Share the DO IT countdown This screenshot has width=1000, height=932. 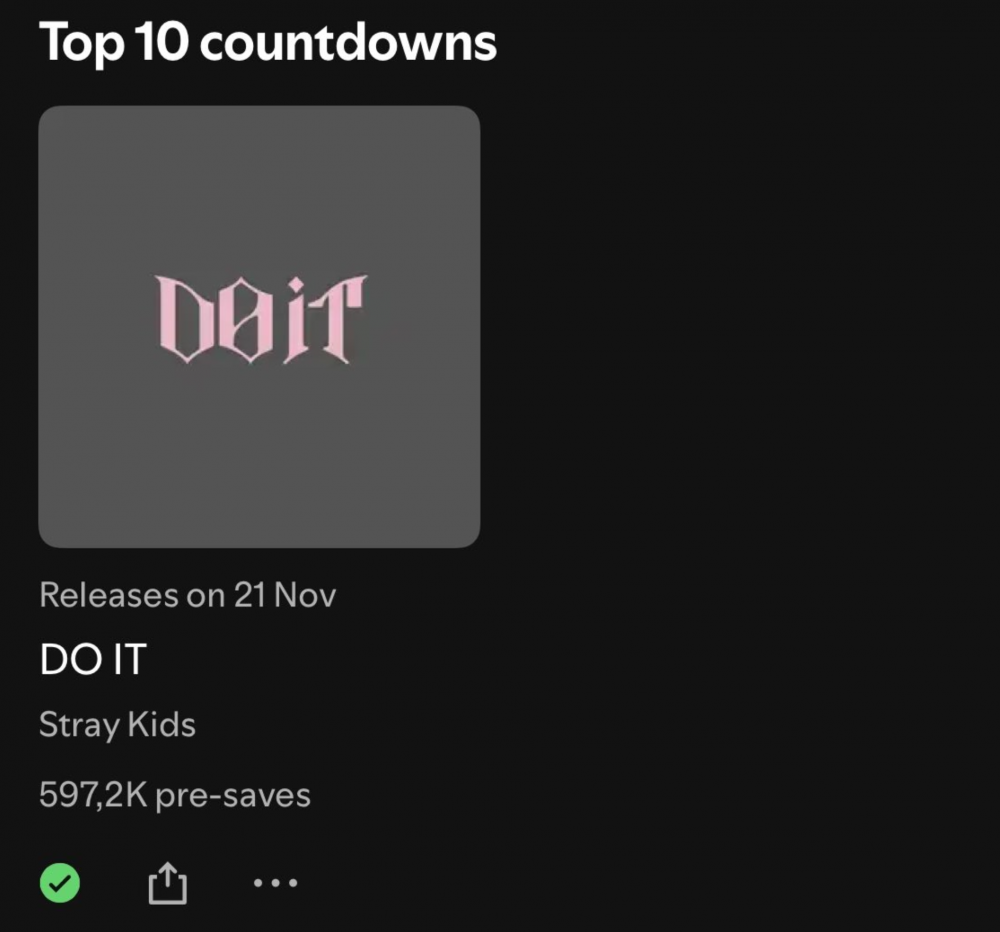168,883
